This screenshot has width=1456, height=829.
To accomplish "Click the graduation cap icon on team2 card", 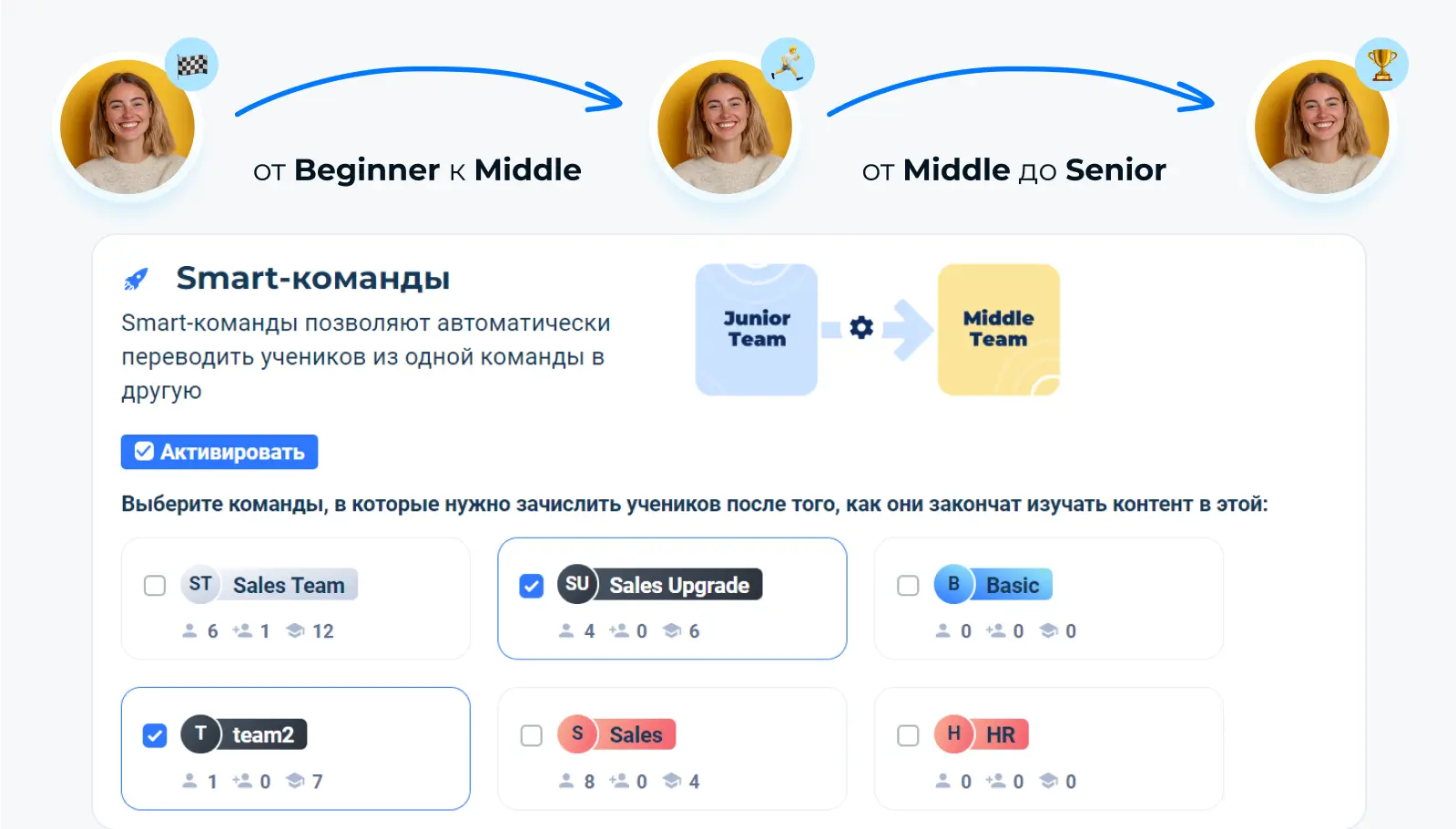I will tap(295, 781).
